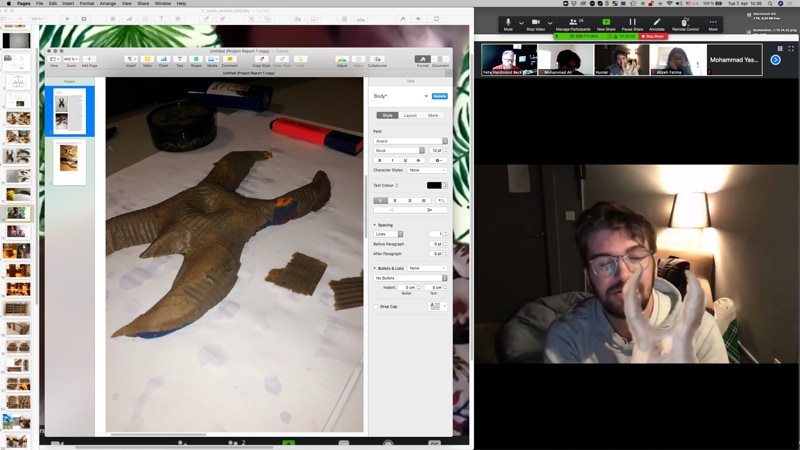This screenshot has width=800, height=450.
Task: Click Add Page in shared Pages toolbar
Action: 89,61
